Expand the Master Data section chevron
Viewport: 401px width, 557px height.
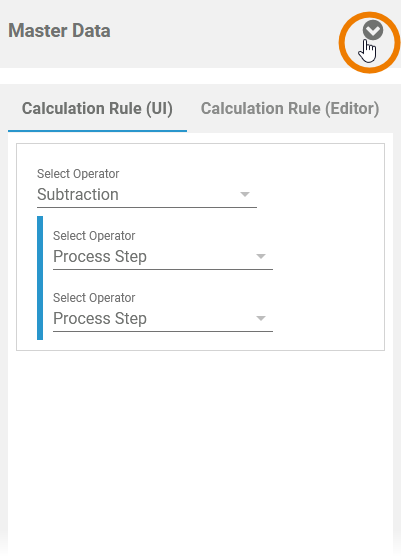(373, 30)
